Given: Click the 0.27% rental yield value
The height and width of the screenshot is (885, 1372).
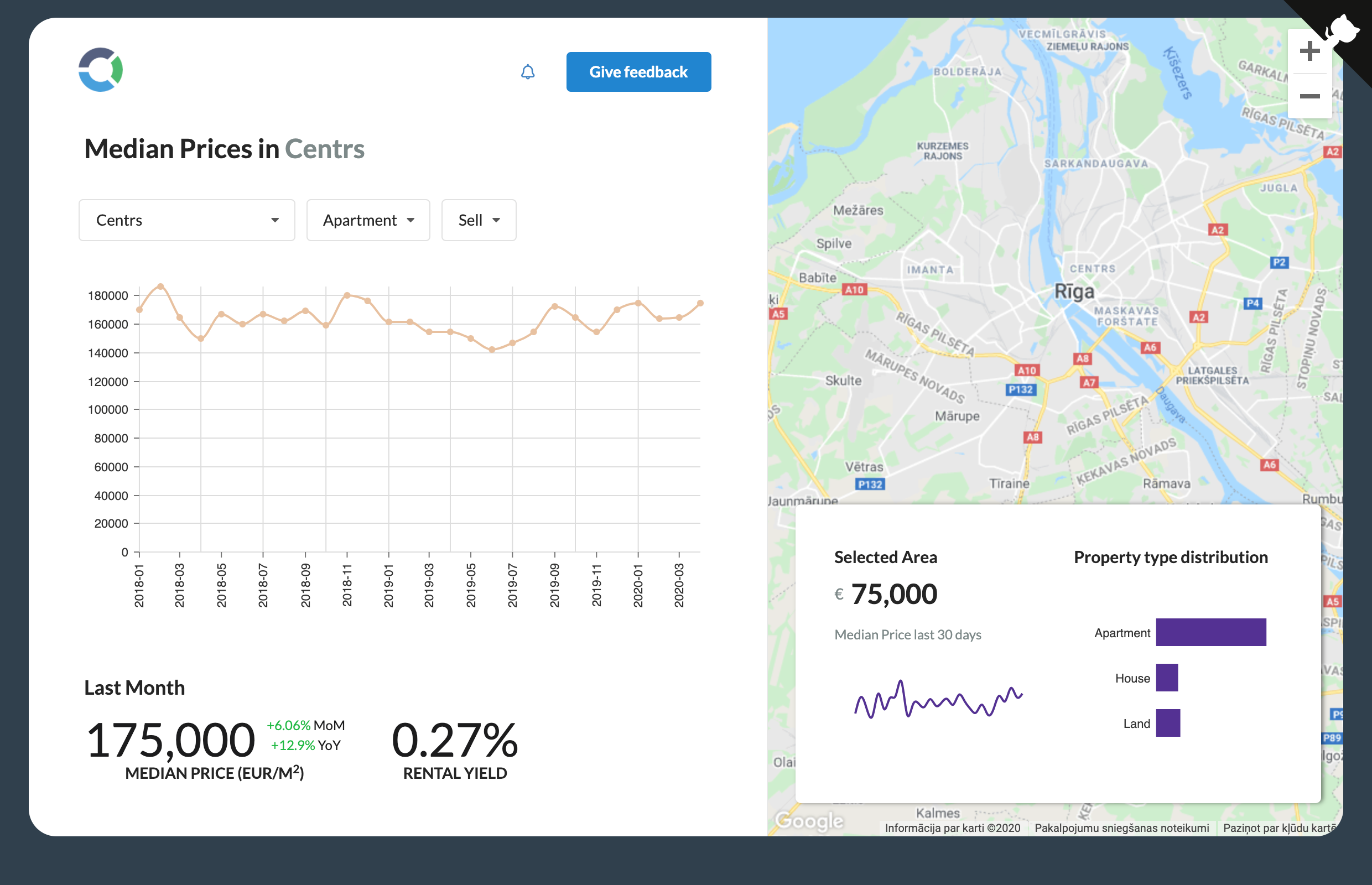Looking at the screenshot, I should point(455,740).
